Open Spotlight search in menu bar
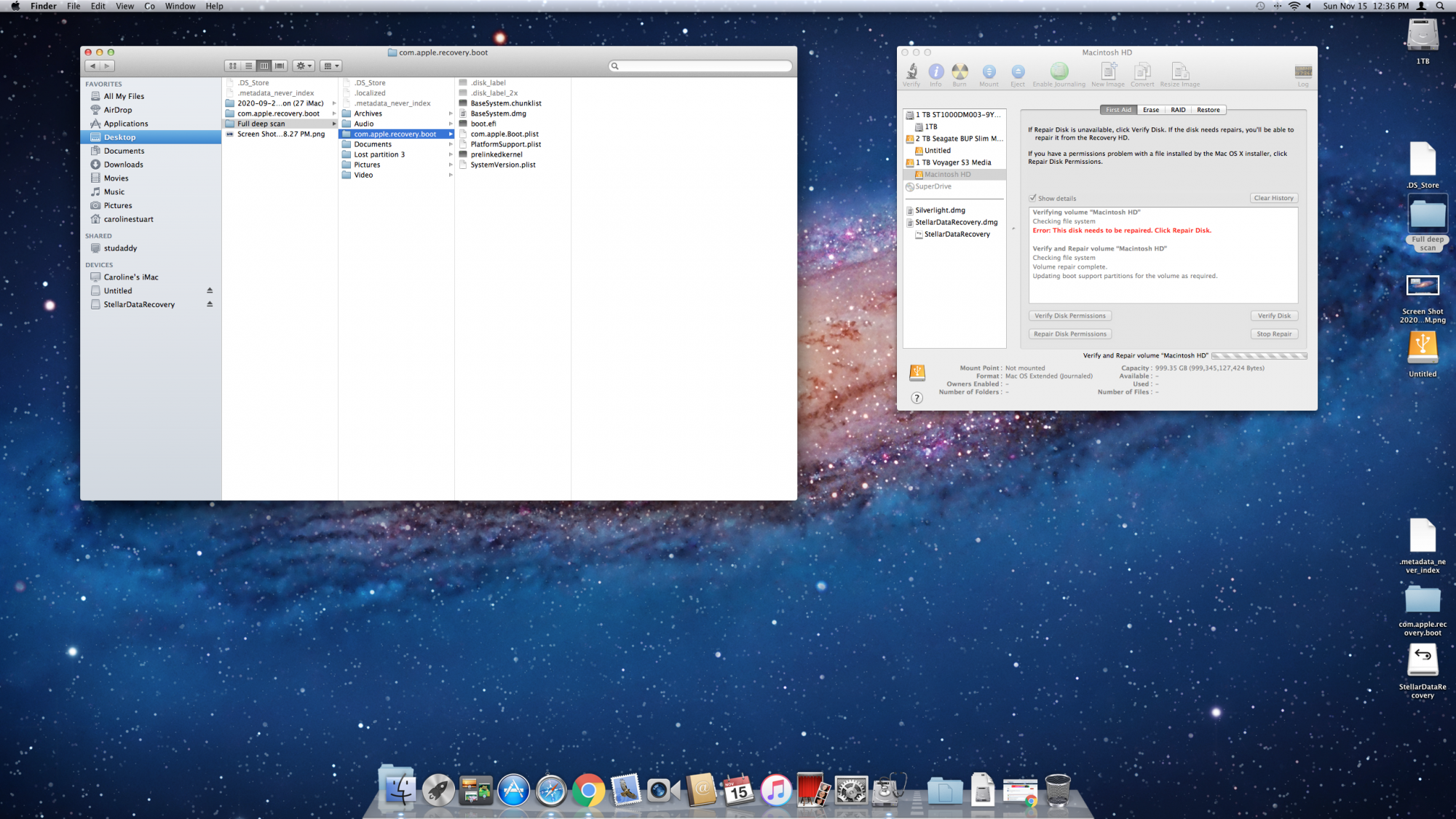Viewport: 1456px width, 819px height. [x=1440, y=6]
